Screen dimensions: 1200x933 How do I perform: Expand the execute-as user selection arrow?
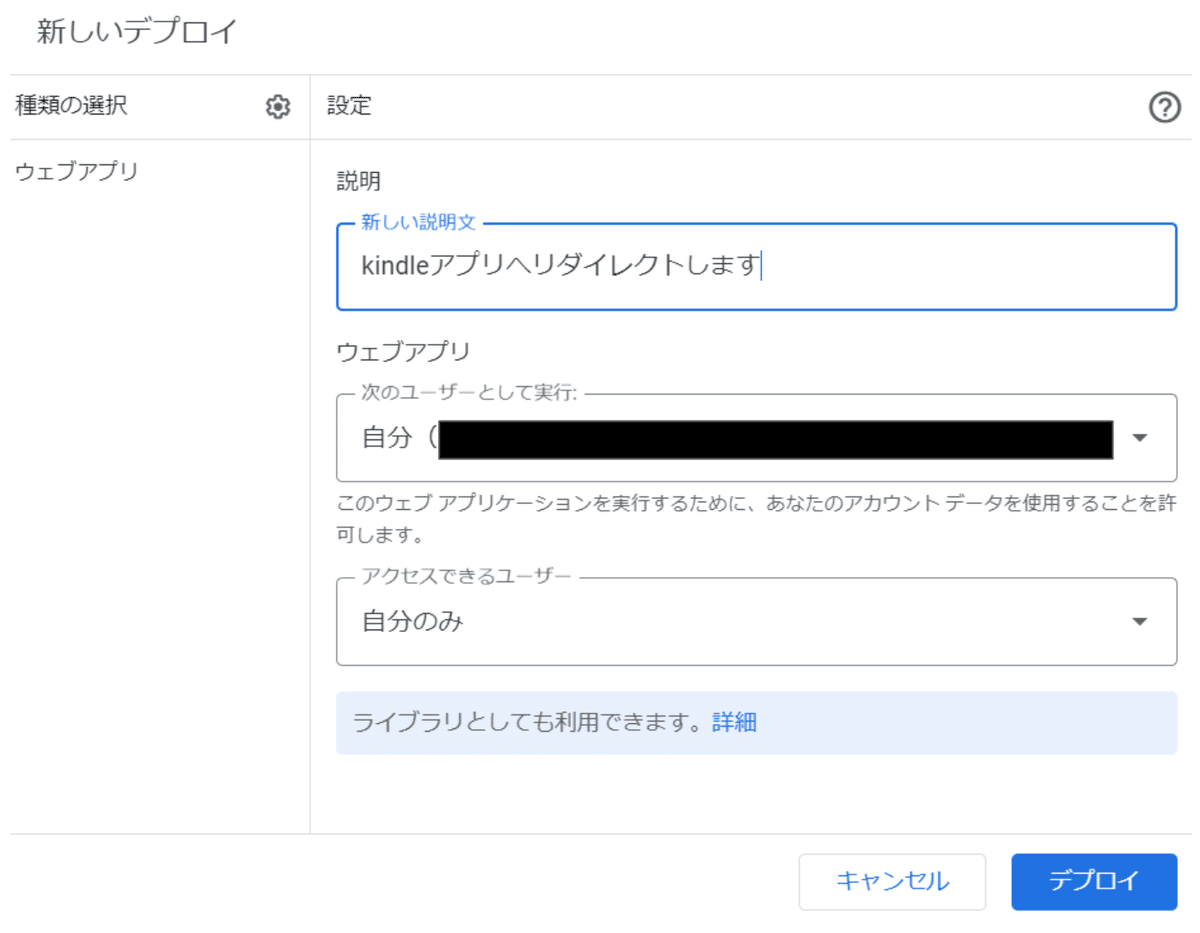click(1140, 439)
